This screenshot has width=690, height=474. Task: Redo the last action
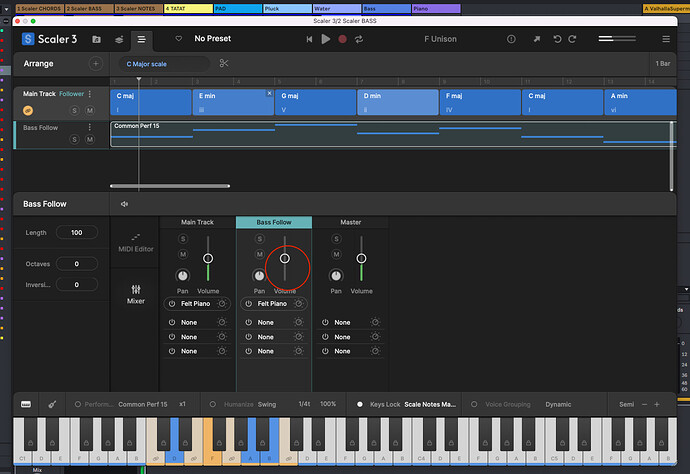(x=572, y=39)
